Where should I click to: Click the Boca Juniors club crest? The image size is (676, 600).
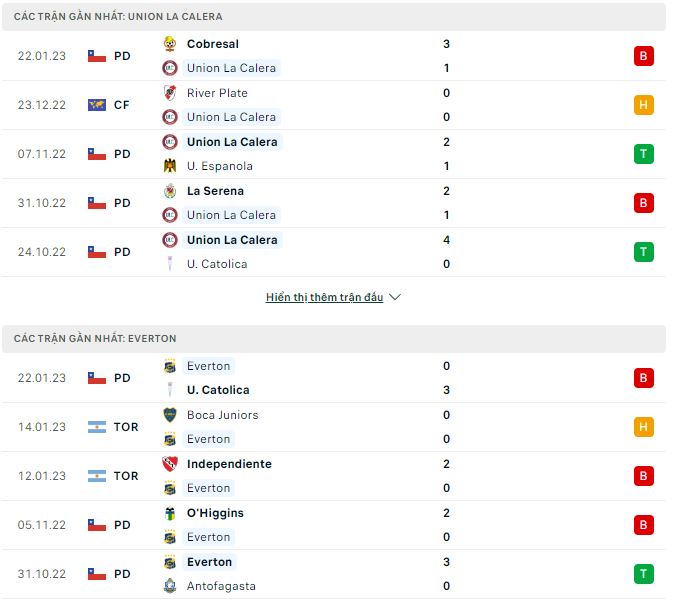coord(170,415)
